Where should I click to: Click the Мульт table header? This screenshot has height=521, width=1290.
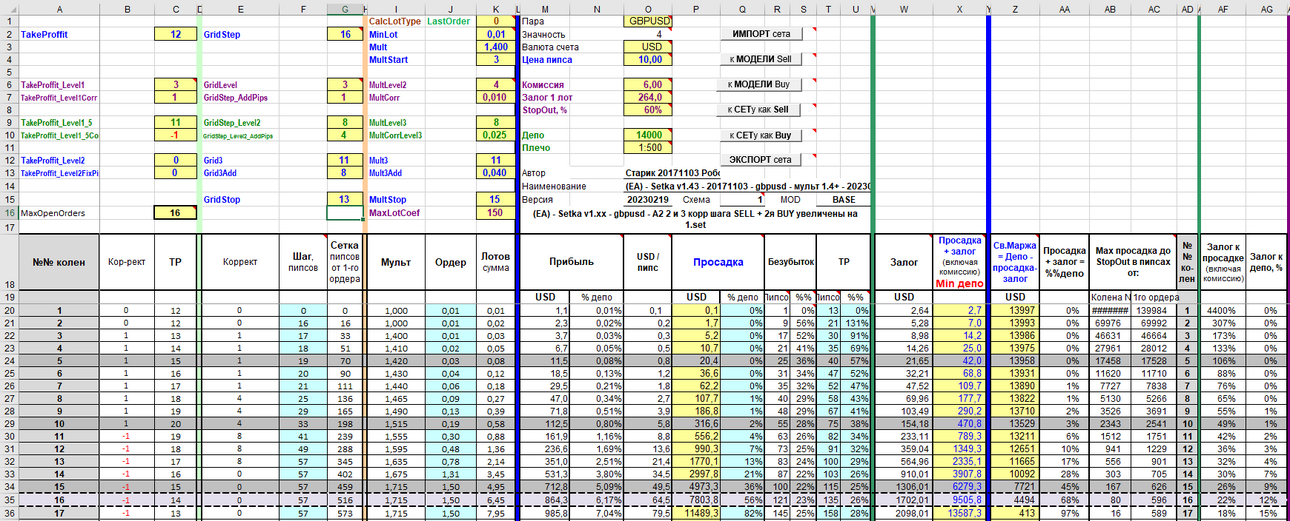pos(395,262)
